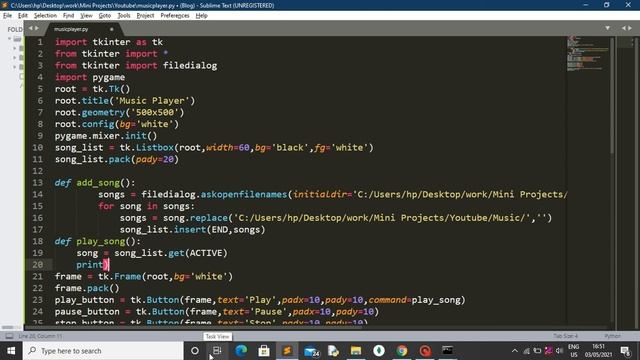Image resolution: width=640 pixels, height=360 pixels.
Task: Click the editor vertical scrollbar thumb
Action: coord(612,96)
